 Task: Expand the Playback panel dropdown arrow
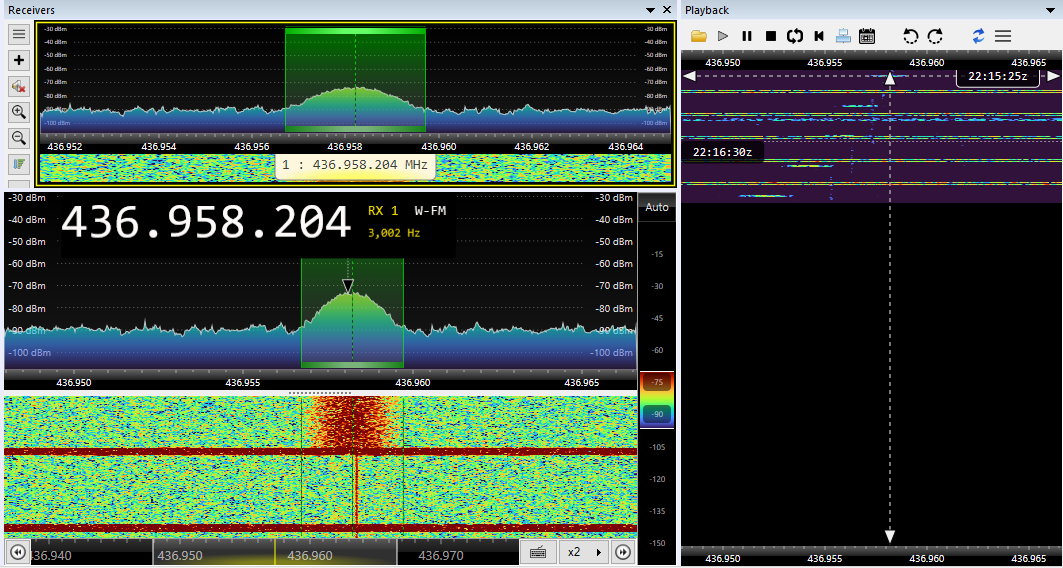pos(1050,10)
